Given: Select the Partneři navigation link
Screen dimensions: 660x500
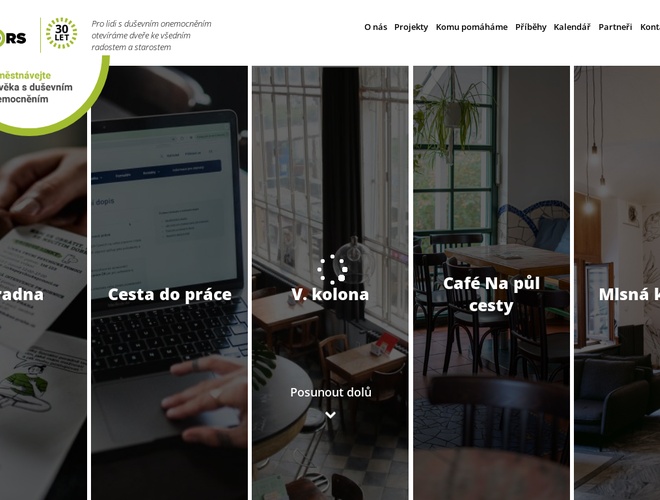Looking at the screenshot, I should 615,27.
